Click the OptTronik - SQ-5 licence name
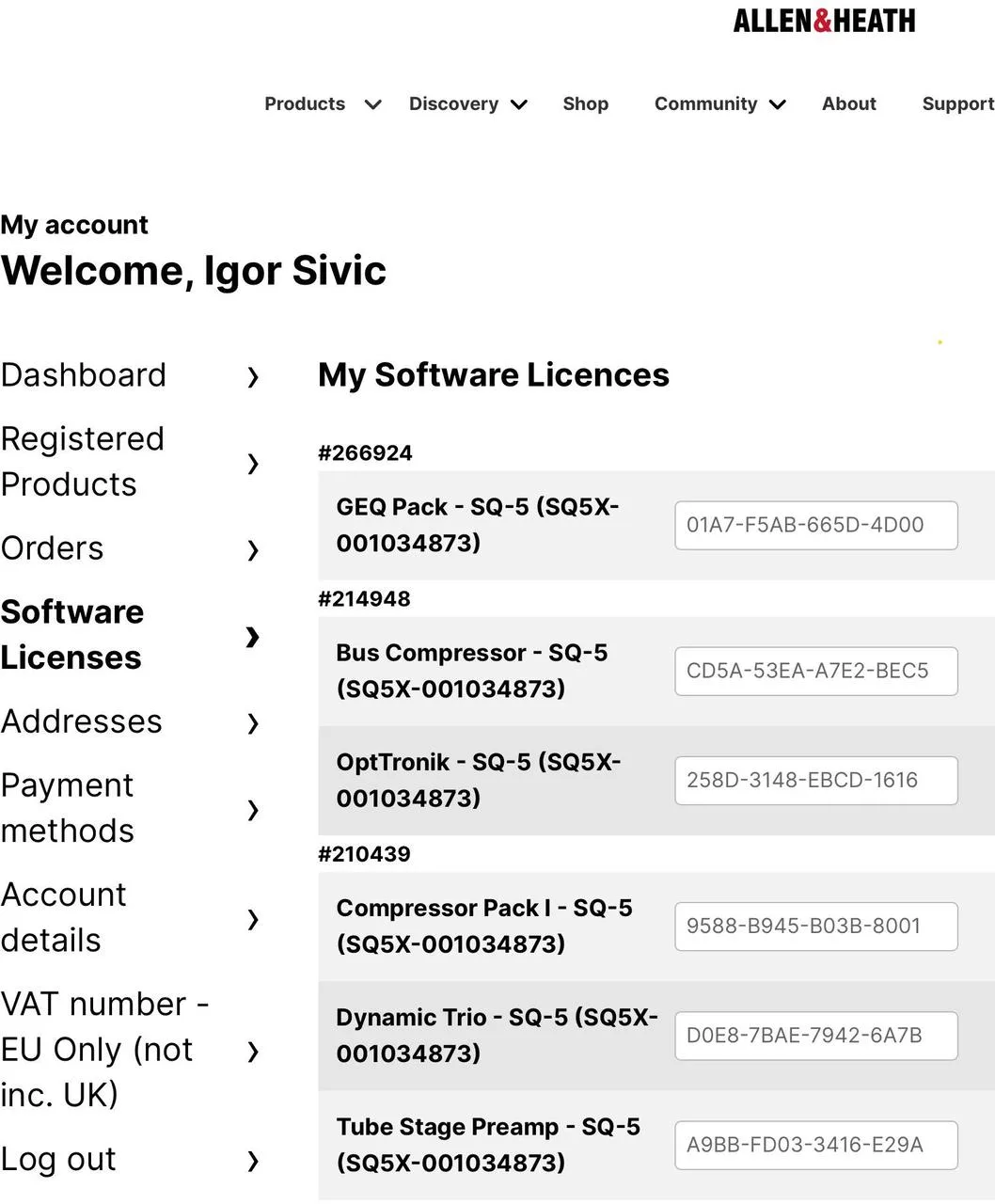 pos(479,780)
